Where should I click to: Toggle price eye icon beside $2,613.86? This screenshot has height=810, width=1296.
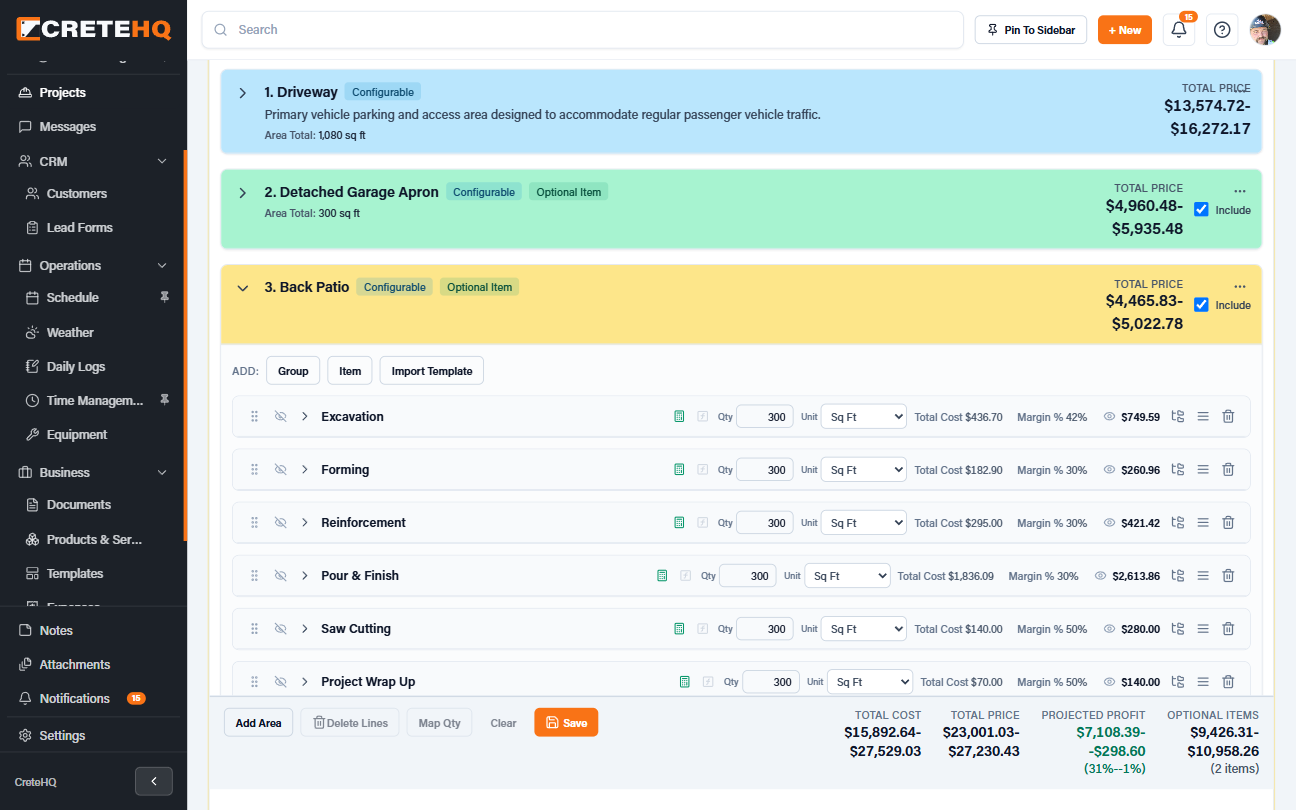coord(1101,576)
